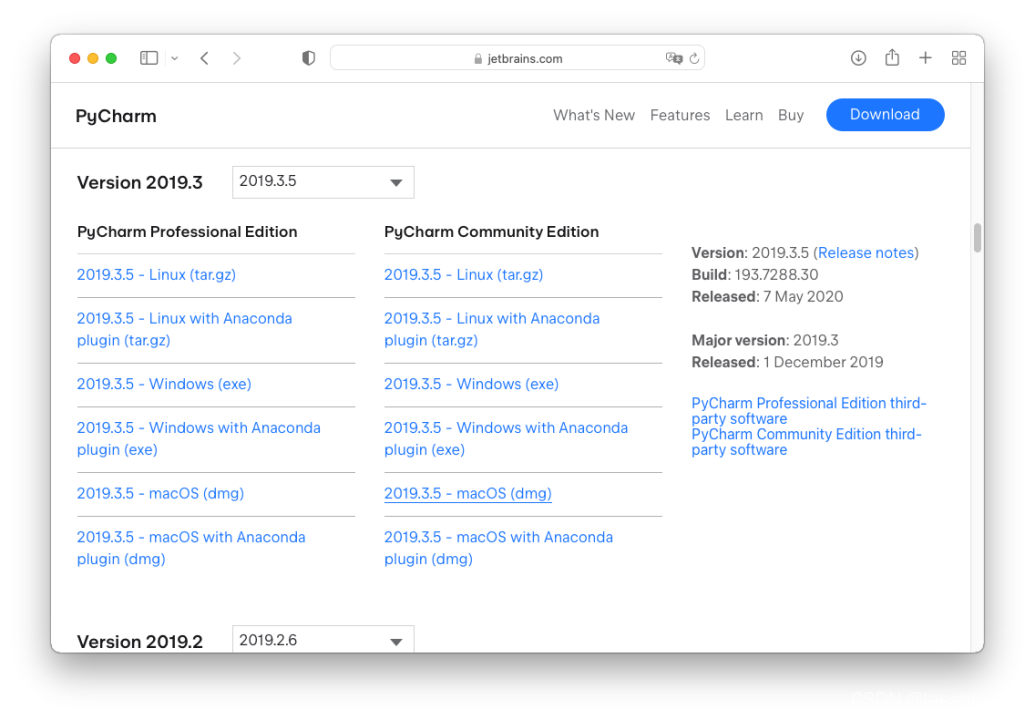Click the Released 1 December 2019 text
The image size is (1035, 720).
click(x=787, y=362)
